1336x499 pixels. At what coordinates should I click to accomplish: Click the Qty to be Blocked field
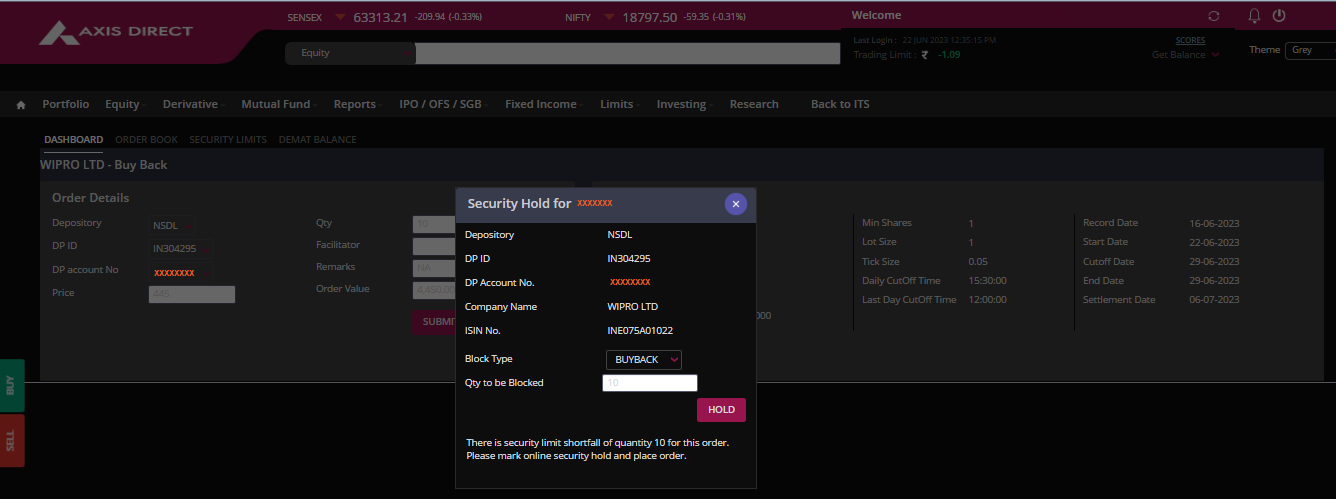[x=649, y=383]
